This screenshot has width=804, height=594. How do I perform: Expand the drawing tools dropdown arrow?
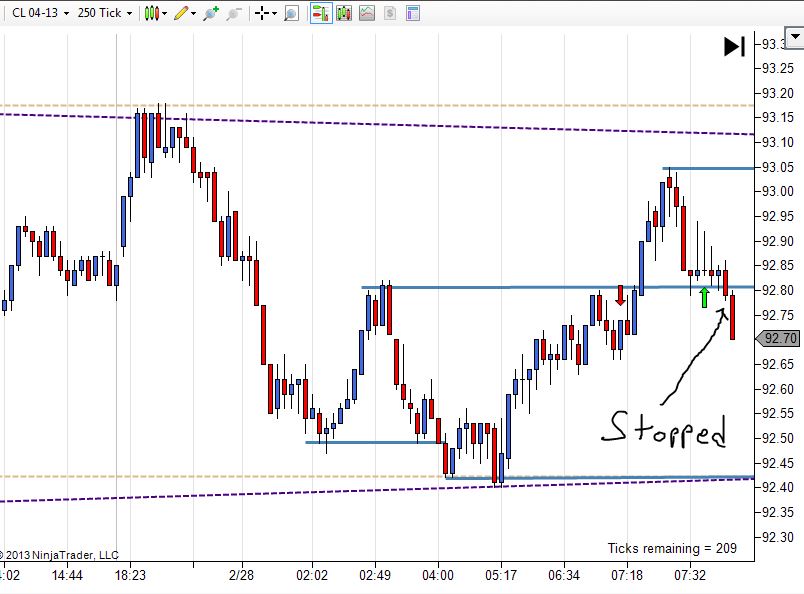click(193, 13)
